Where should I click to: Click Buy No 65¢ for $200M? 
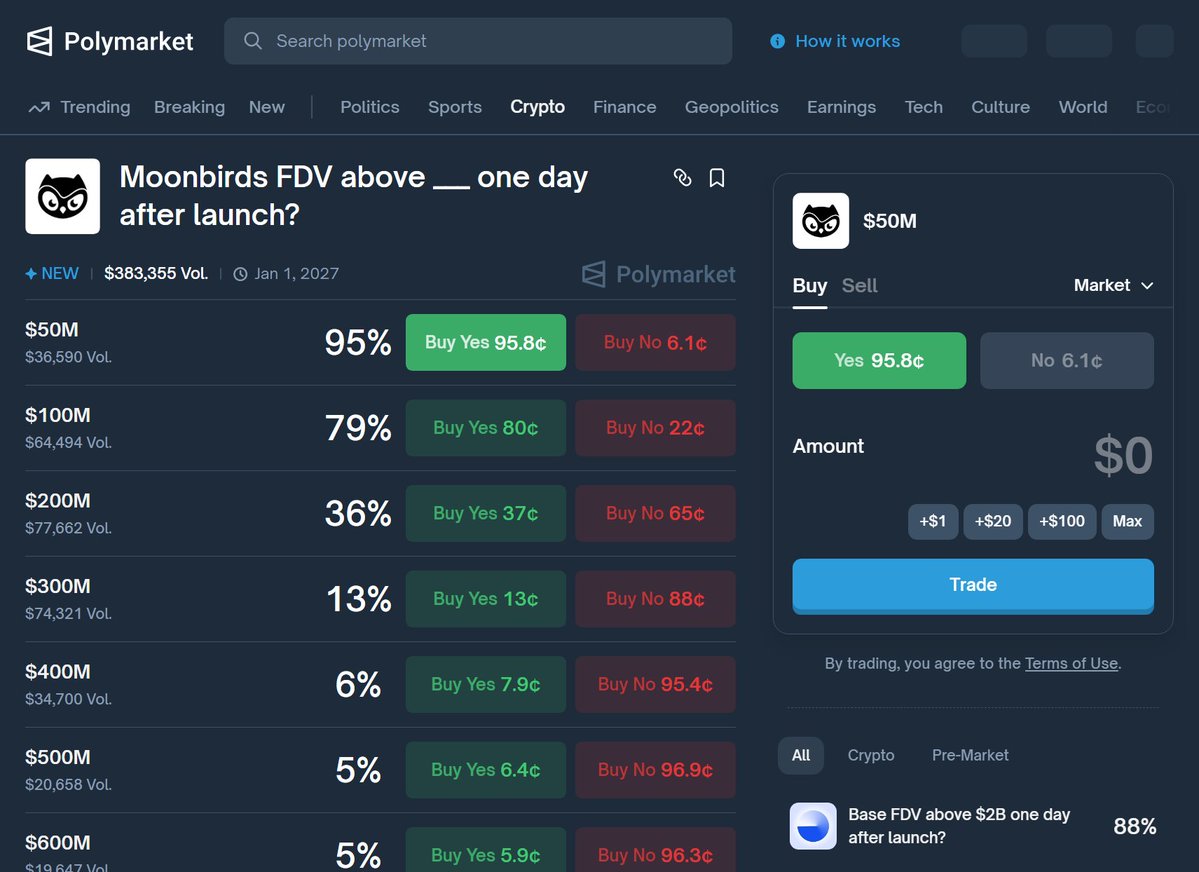click(x=655, y=513)
